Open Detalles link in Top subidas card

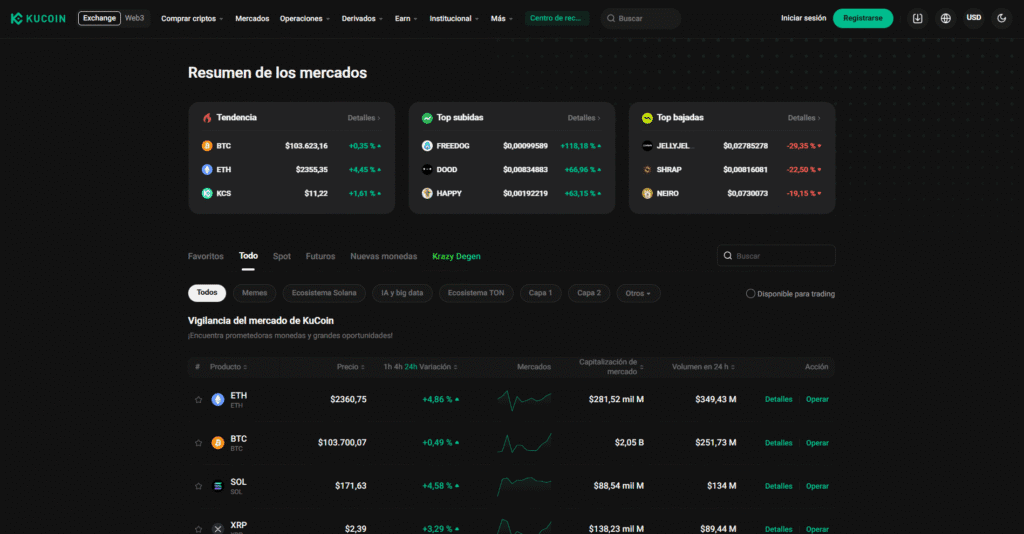pyautogui.click(x=584, y=118)
